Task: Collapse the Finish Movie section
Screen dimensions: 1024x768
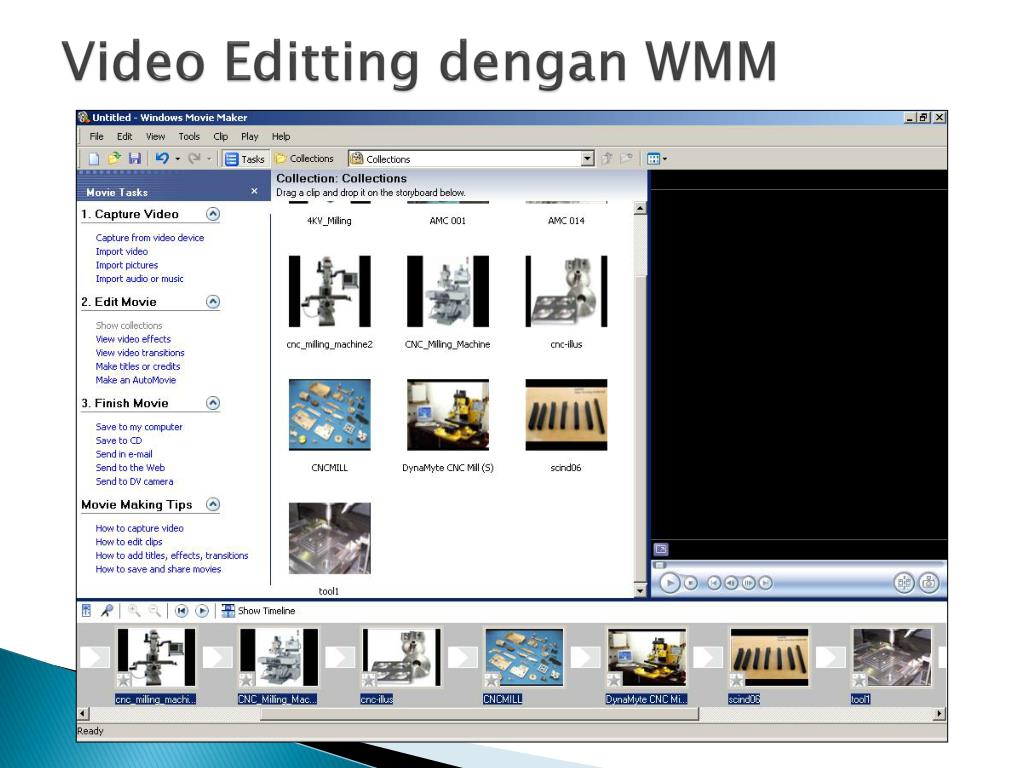Action: [x=213, y=403]
